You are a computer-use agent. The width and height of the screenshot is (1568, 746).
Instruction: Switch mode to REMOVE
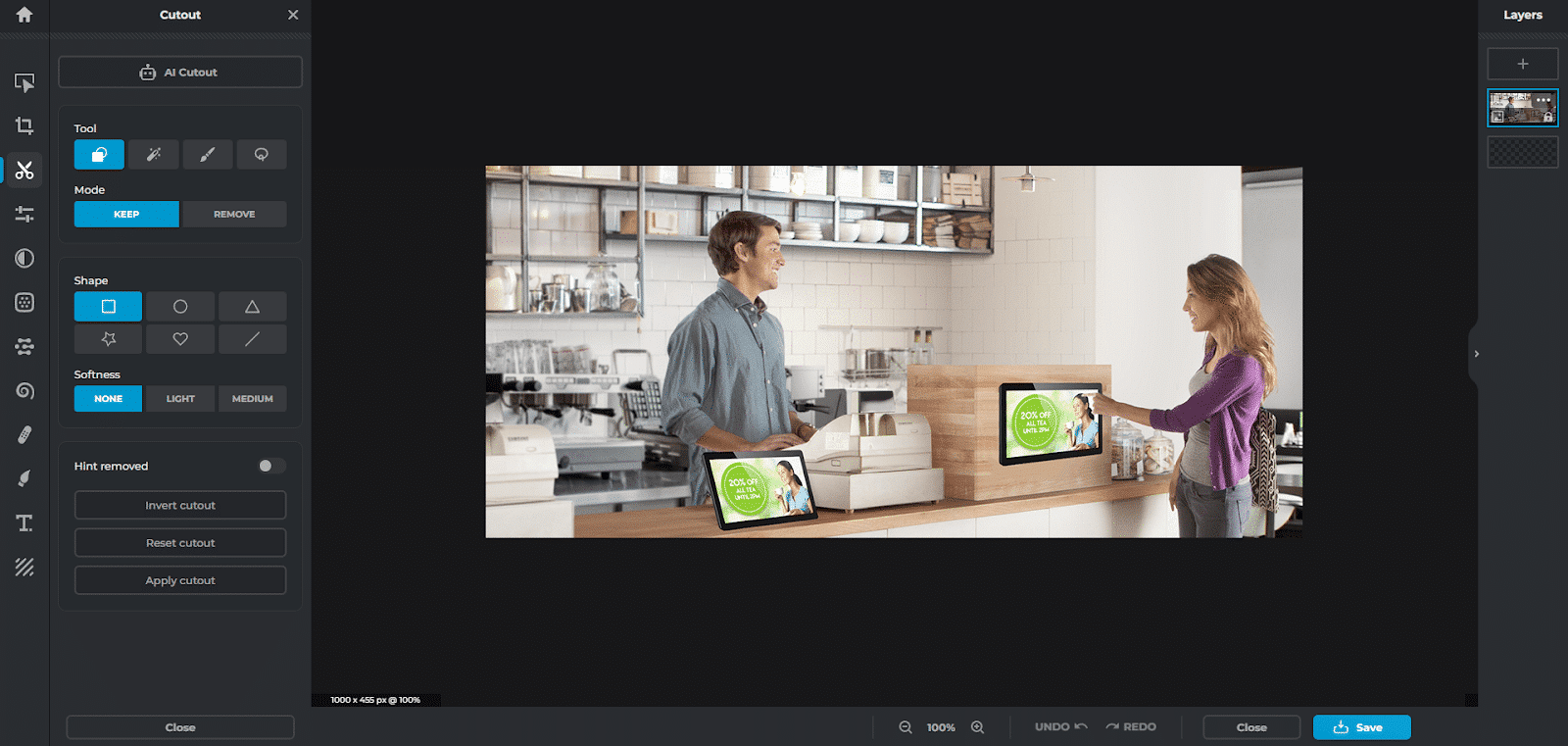pos(234,214)
